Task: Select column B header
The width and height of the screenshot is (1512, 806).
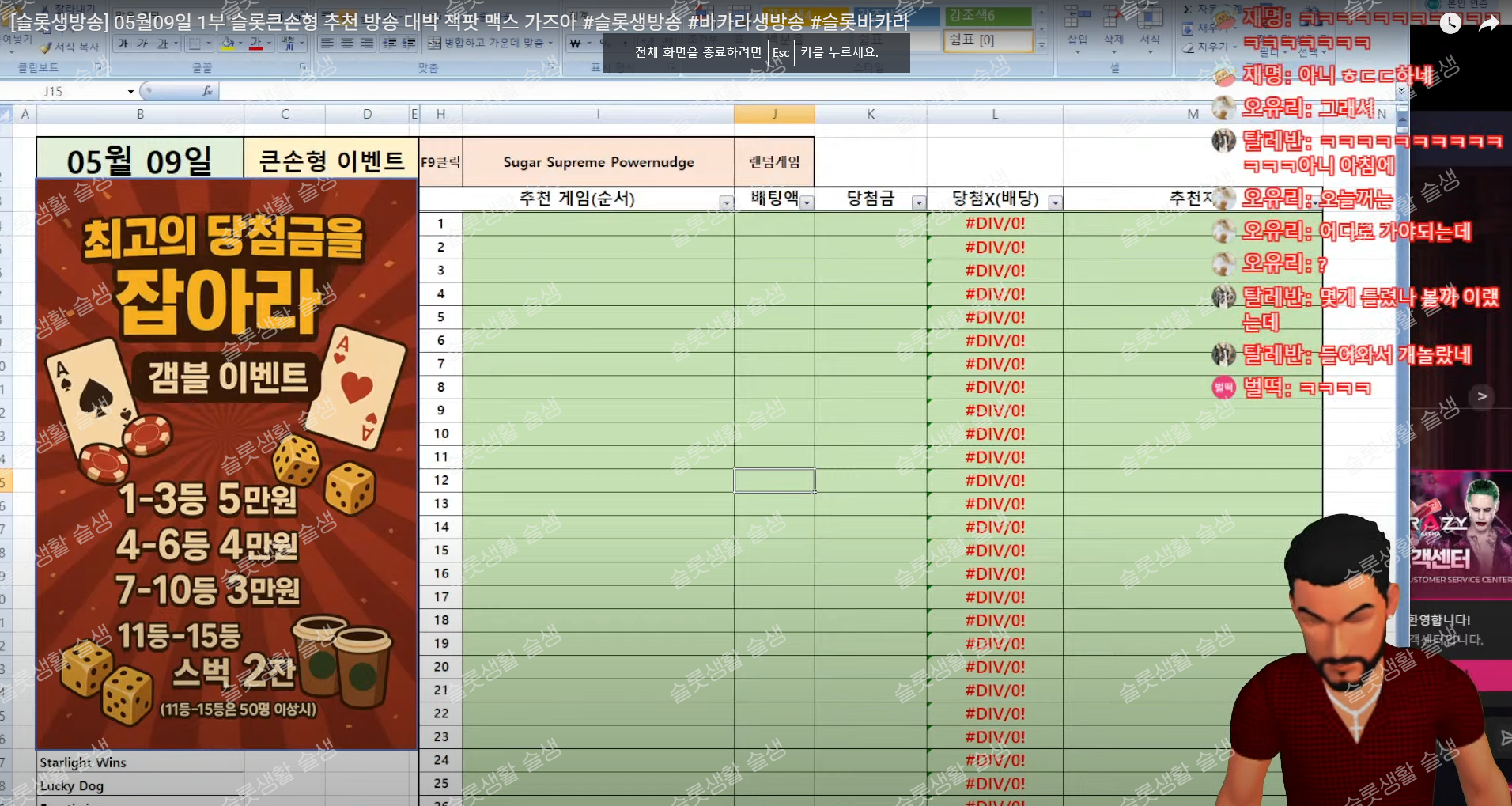Action: tap(140, 114)
